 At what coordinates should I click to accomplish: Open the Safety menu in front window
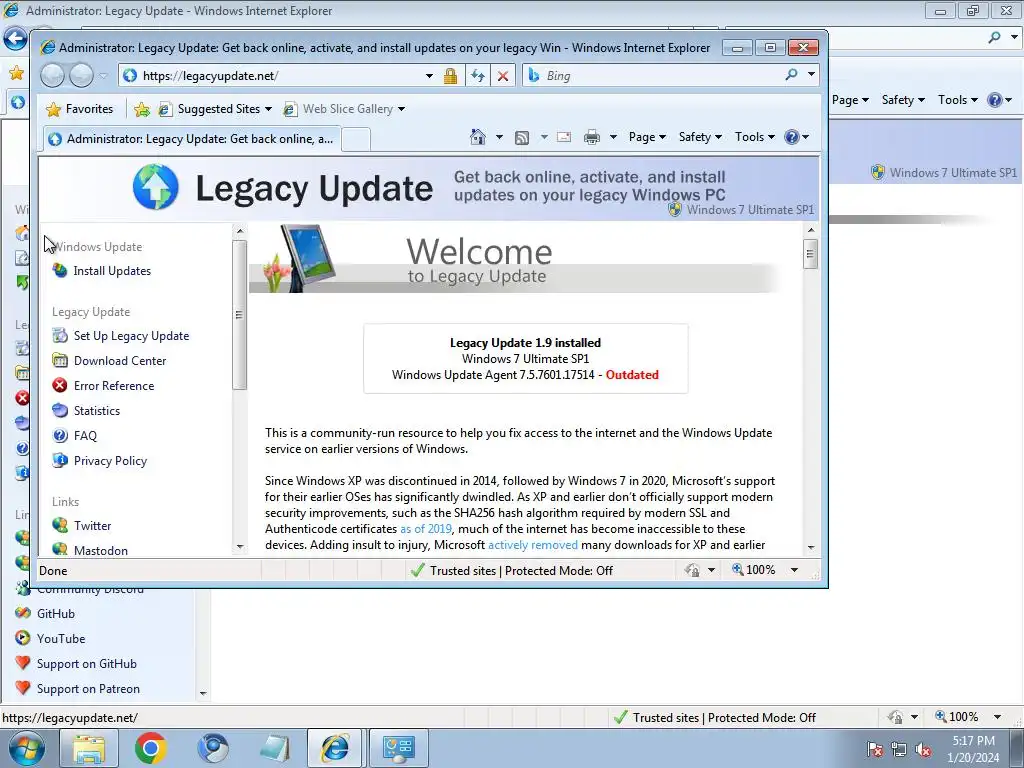click(x=700, y=137)
